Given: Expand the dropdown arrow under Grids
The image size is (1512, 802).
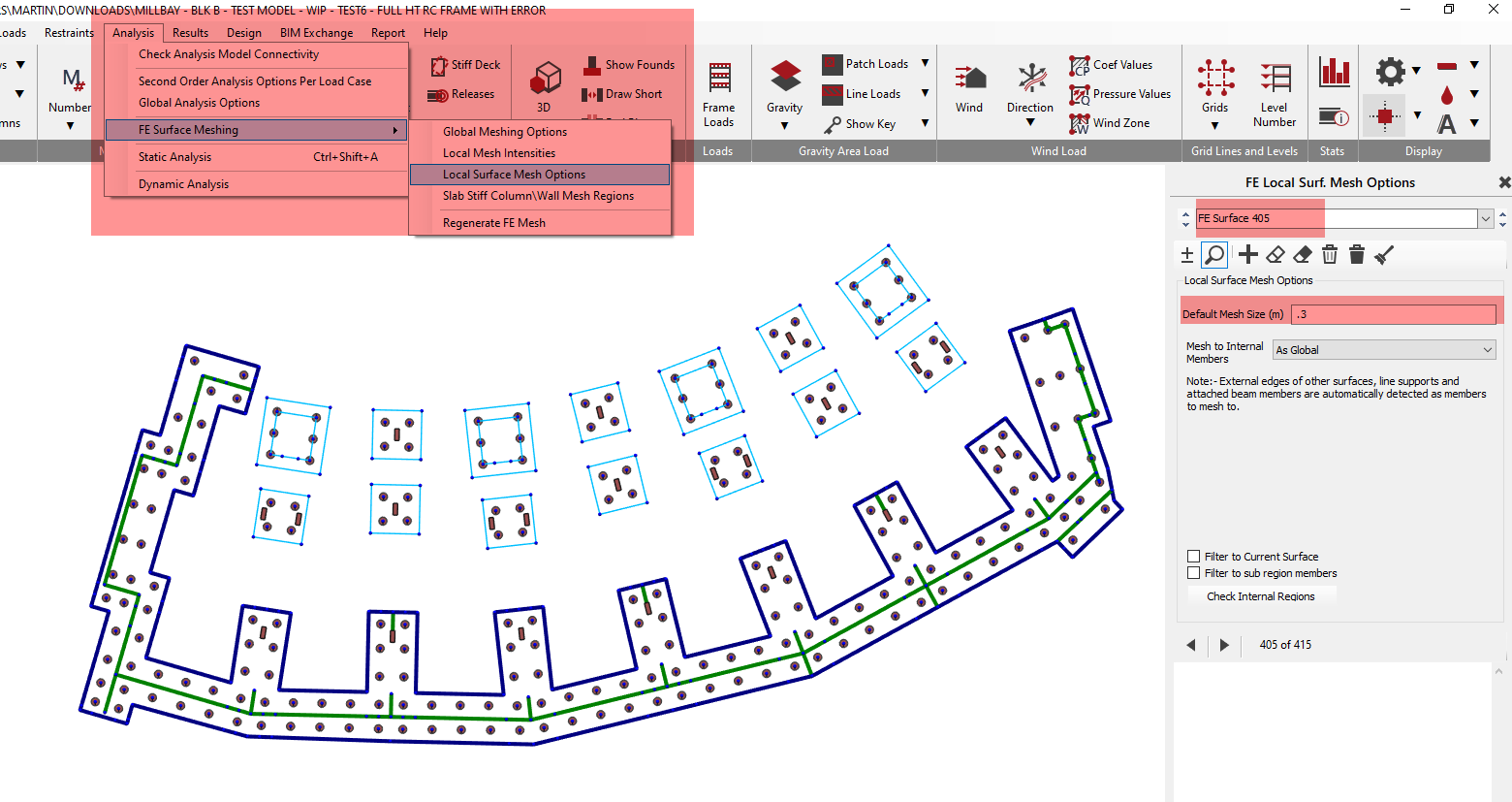Looking at the screenshot, I should click(1215, 125).
